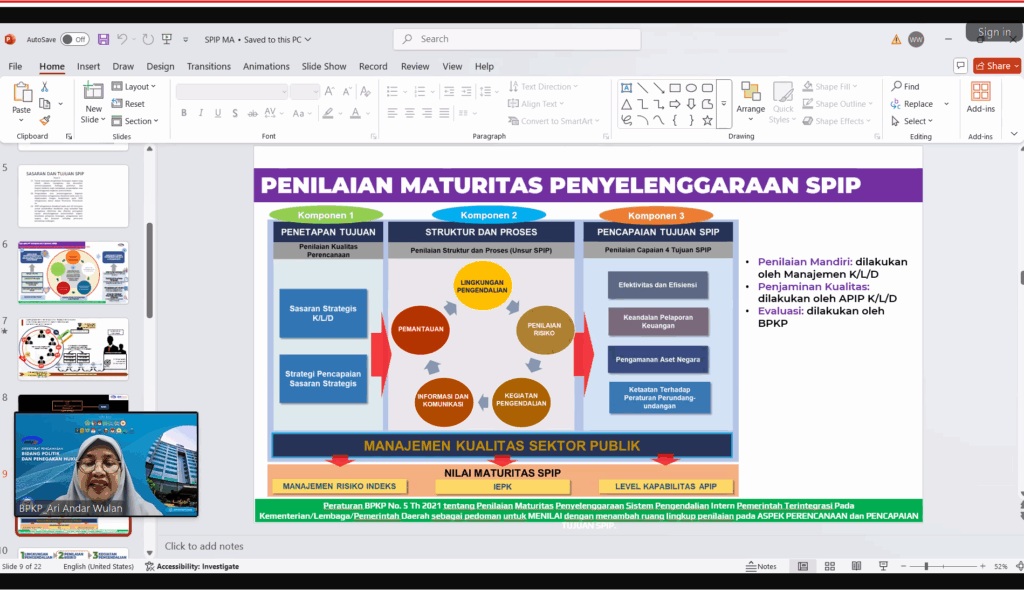Click the Save icon in title bar
Image resolution: width=1024 pixels, height=590 pixels.
pyautogui.click(x=103, y=39)
